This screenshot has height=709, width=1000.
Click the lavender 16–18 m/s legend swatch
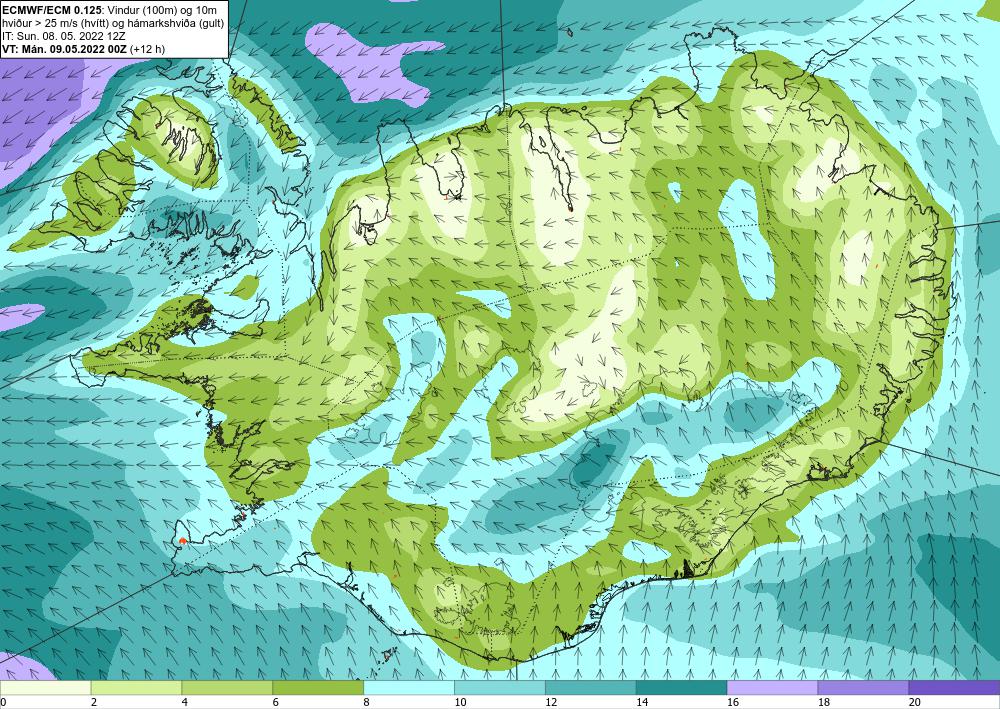point(772,688)
